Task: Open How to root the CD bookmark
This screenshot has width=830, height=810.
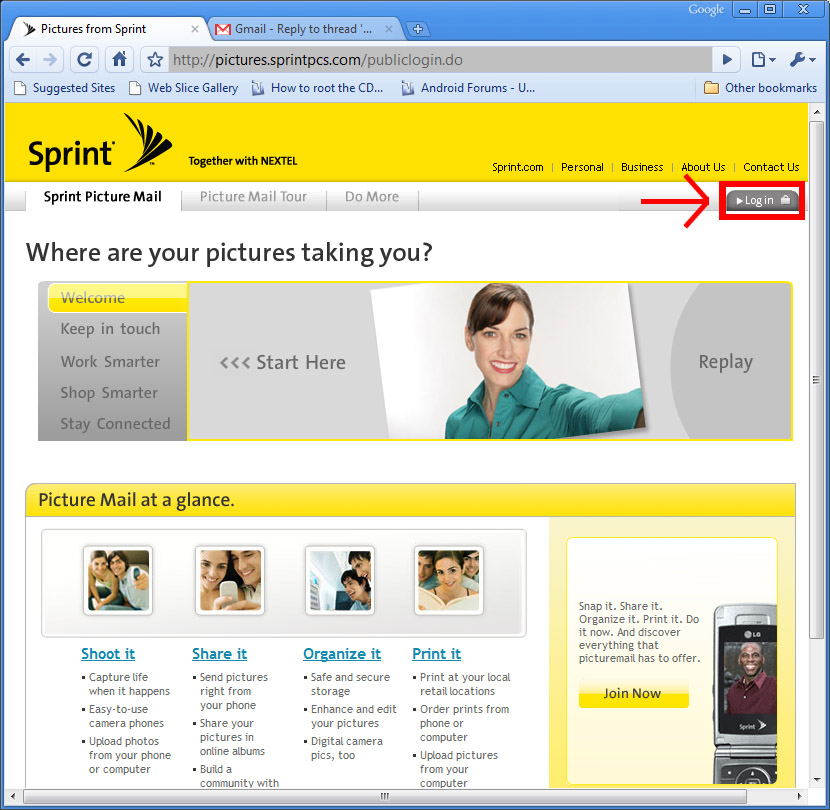Action: coord(317,88)
